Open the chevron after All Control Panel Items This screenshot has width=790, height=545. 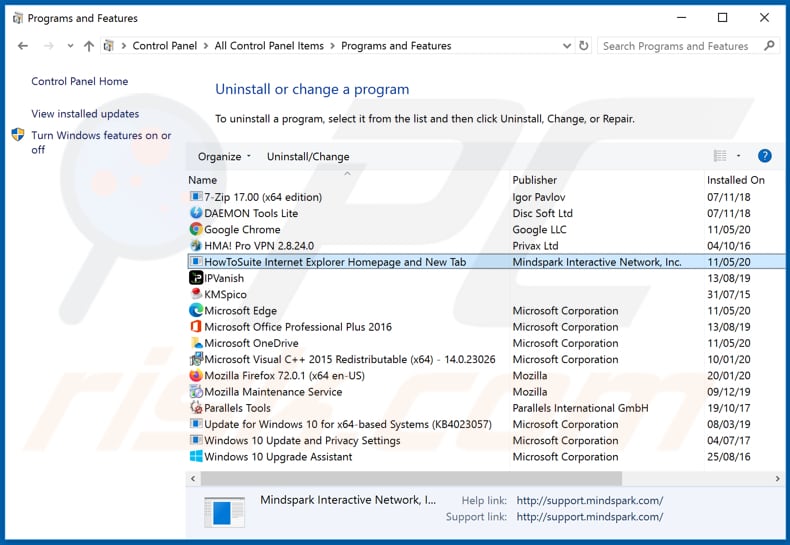click(x=333, y=46)
